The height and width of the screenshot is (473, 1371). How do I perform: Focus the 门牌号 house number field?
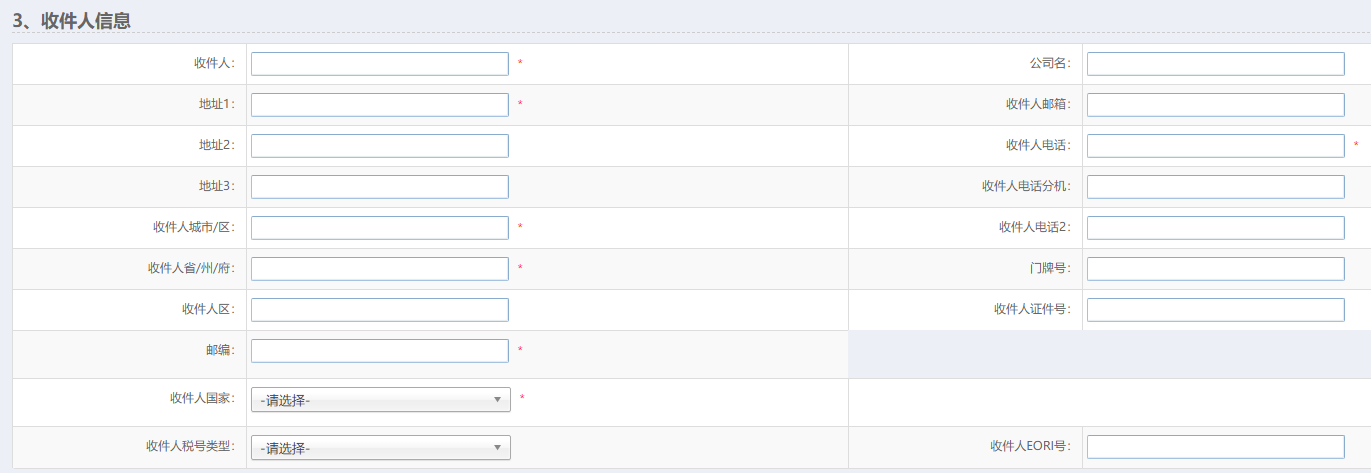(1215, 269)
